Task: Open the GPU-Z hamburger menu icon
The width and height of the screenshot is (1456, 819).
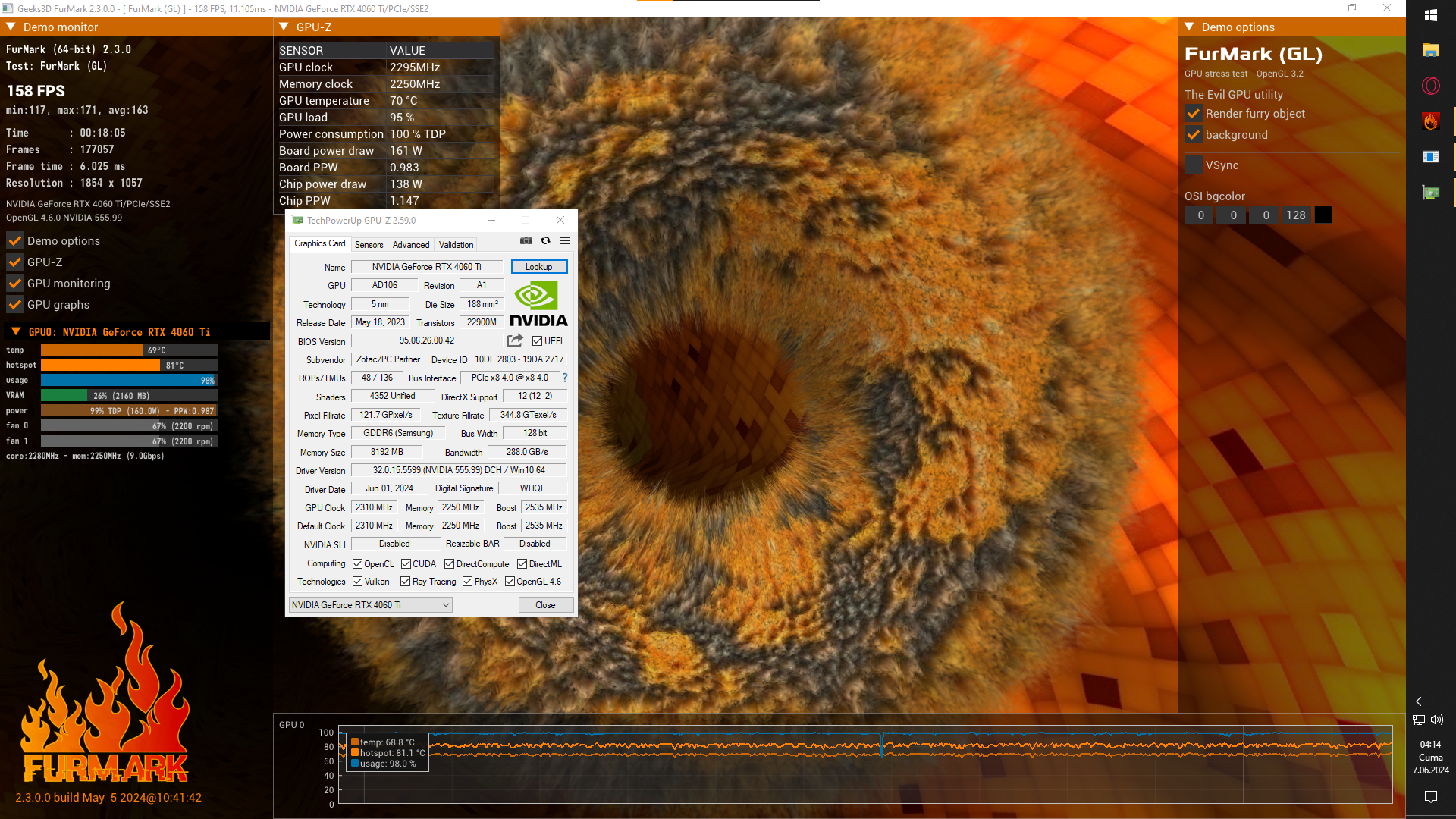Action: 565,241
